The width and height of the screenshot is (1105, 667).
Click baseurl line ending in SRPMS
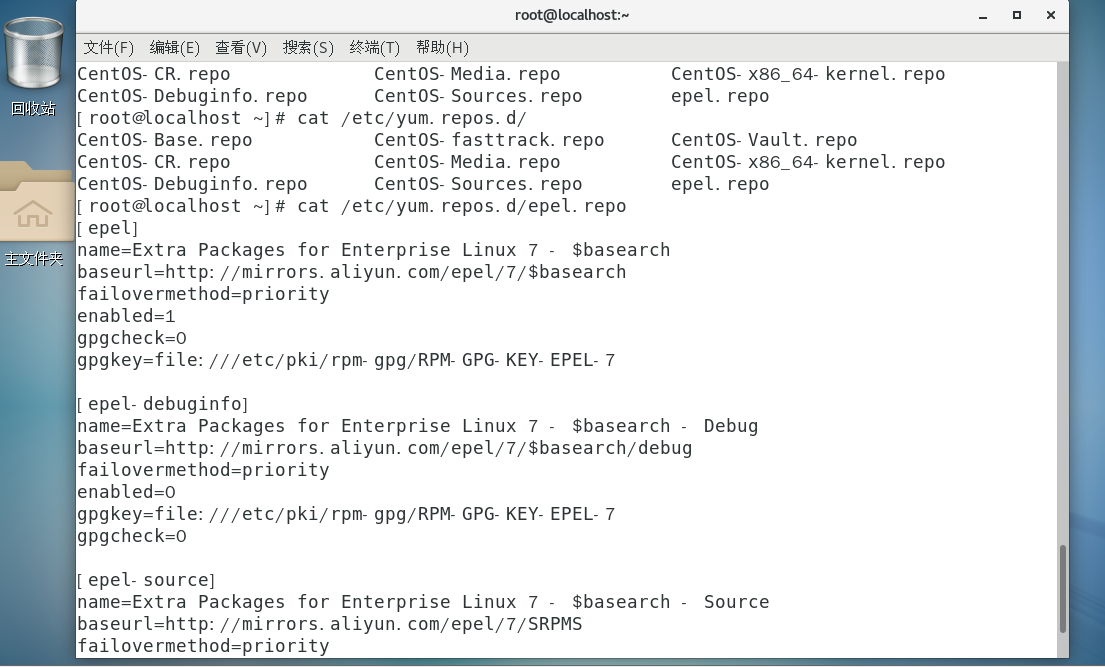pos(330,624)
